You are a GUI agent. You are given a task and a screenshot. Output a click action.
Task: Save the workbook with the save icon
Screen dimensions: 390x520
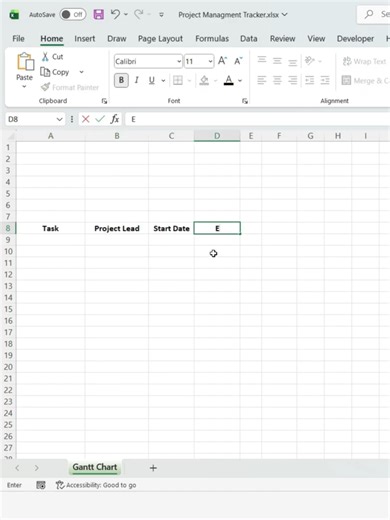coord(98,14)
